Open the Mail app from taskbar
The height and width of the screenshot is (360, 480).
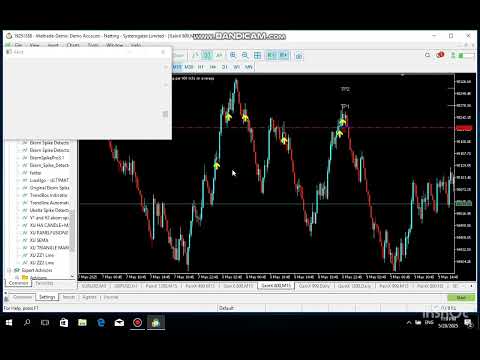[119, 323]
